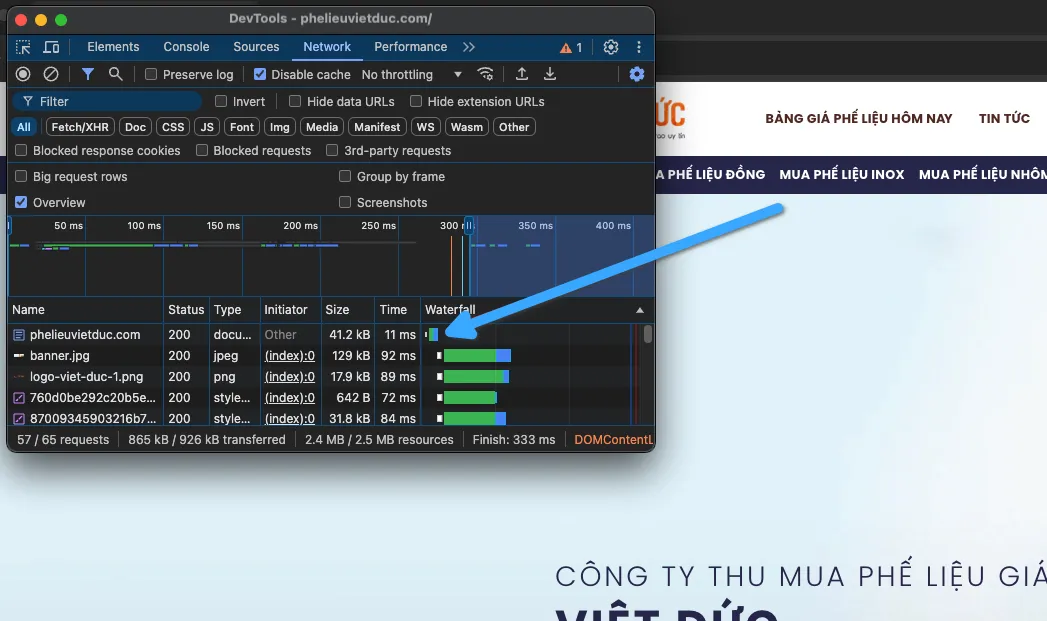Open network search magnifier
This screenshot has height=621, width=1047.
coord(116,74)
